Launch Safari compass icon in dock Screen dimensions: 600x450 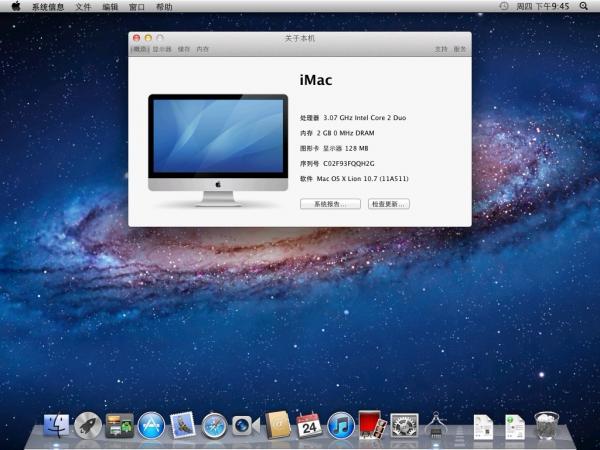[x=214, y=426]
